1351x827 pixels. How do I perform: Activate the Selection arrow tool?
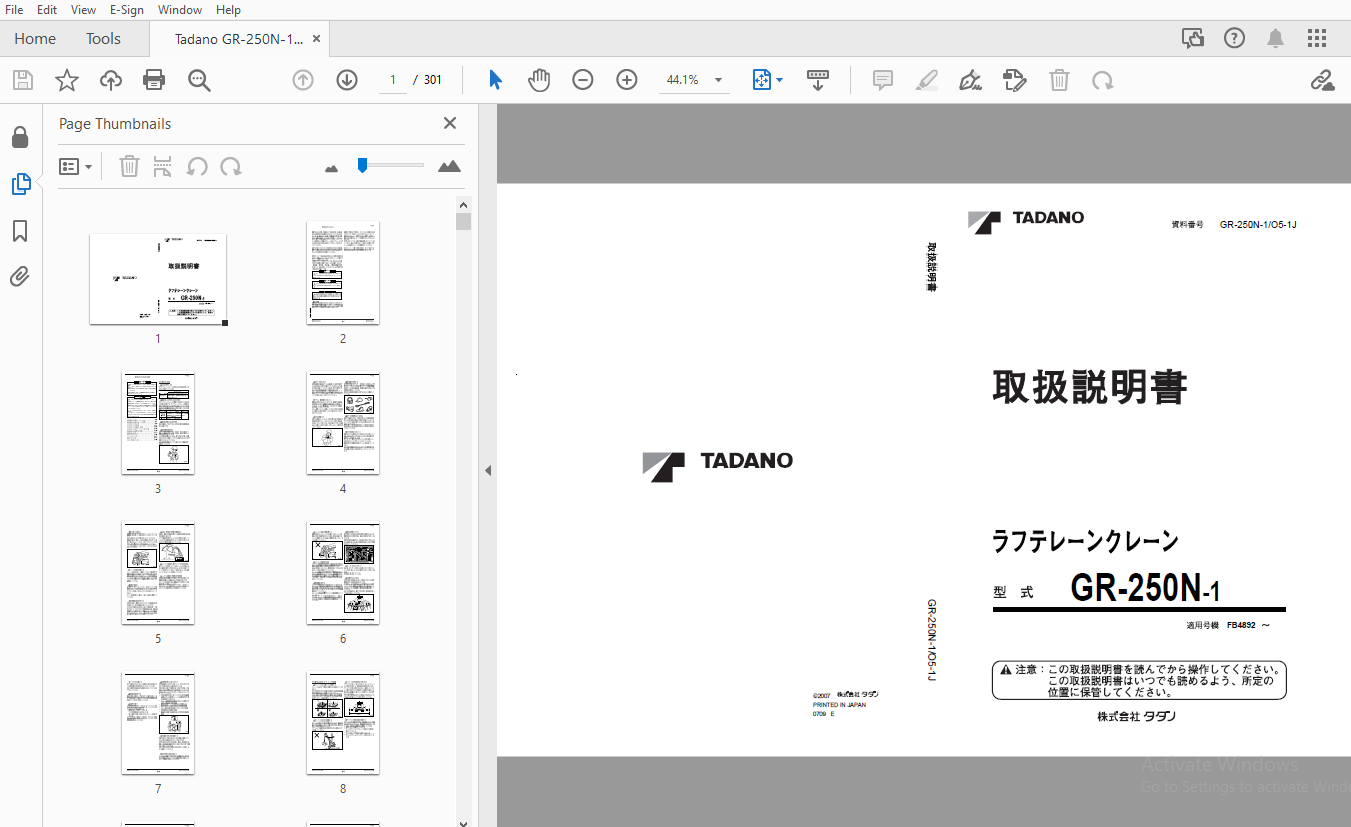tap(495, 80)
